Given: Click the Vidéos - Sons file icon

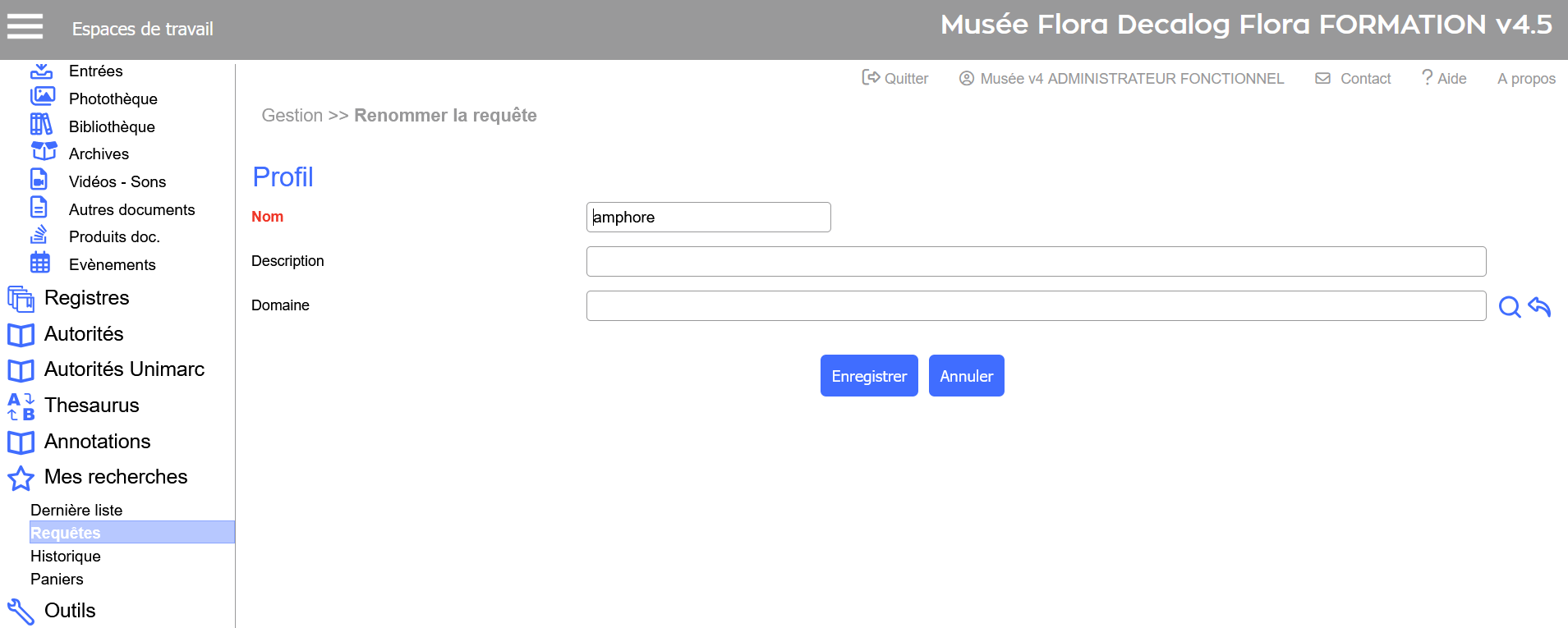Looking at the screenshot, I should click(39, 180).
